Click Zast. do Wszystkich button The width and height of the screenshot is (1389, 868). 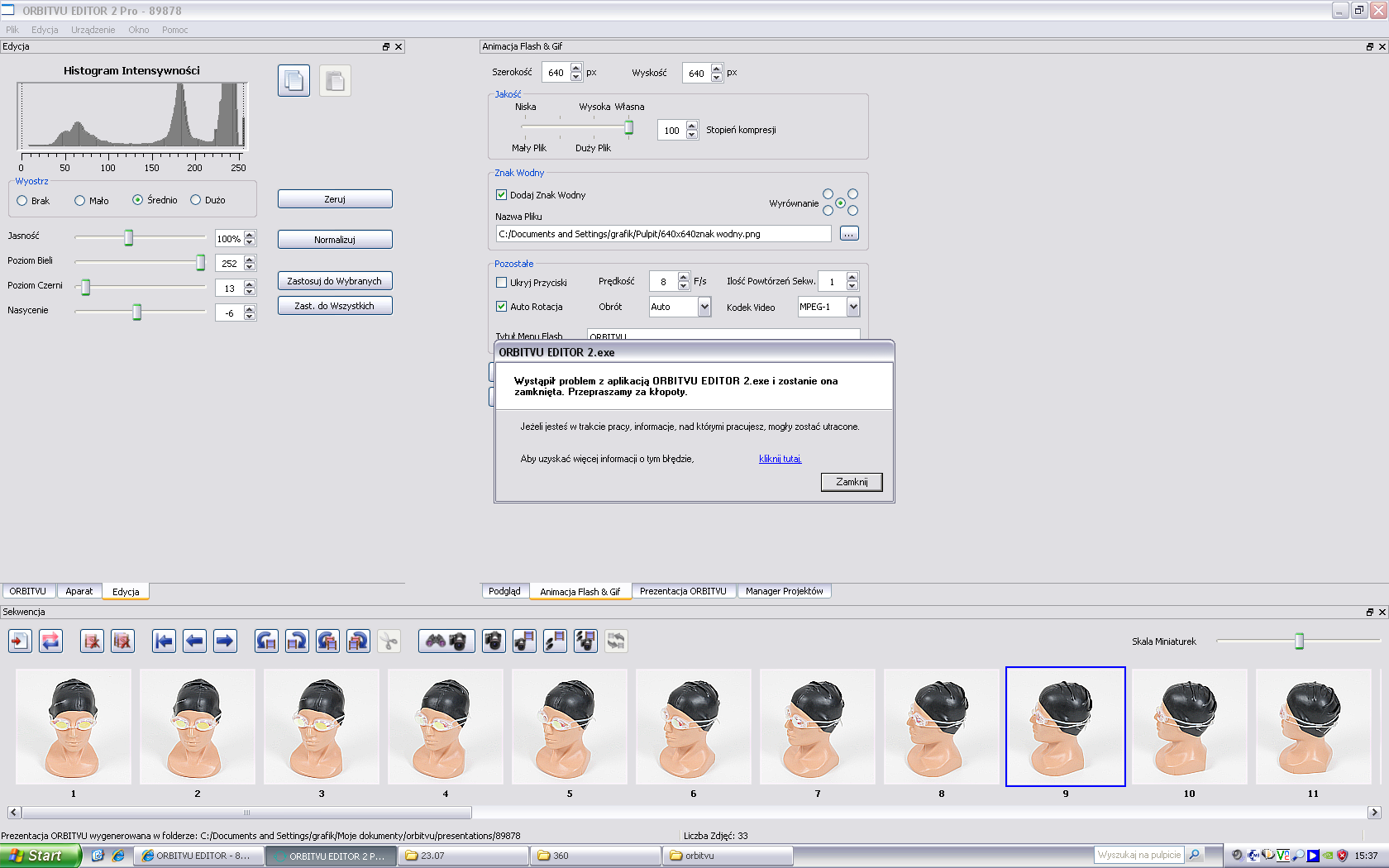(x=335, y=306)
